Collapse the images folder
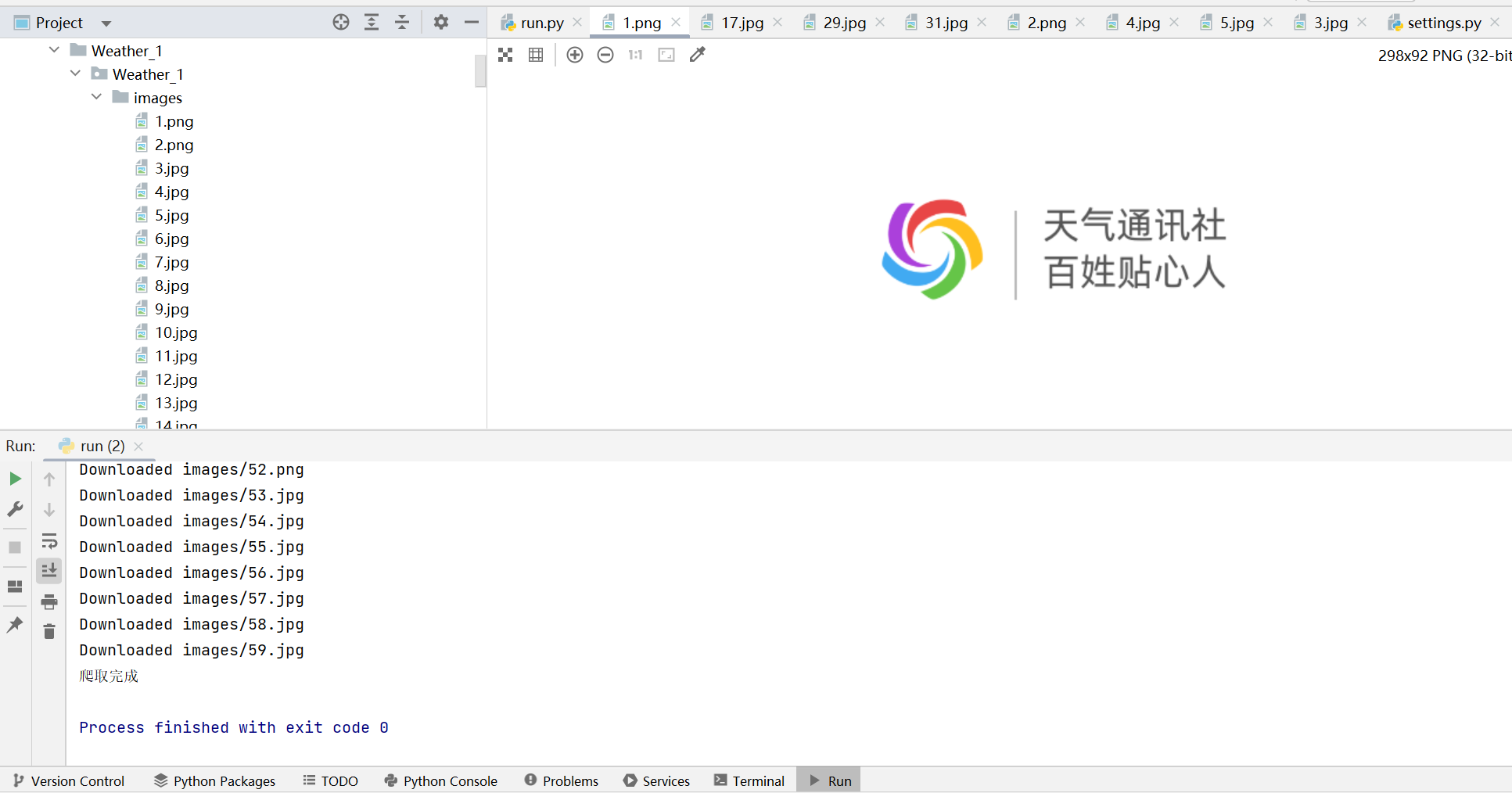This screenshot has height=793, width=1512. 96,97
